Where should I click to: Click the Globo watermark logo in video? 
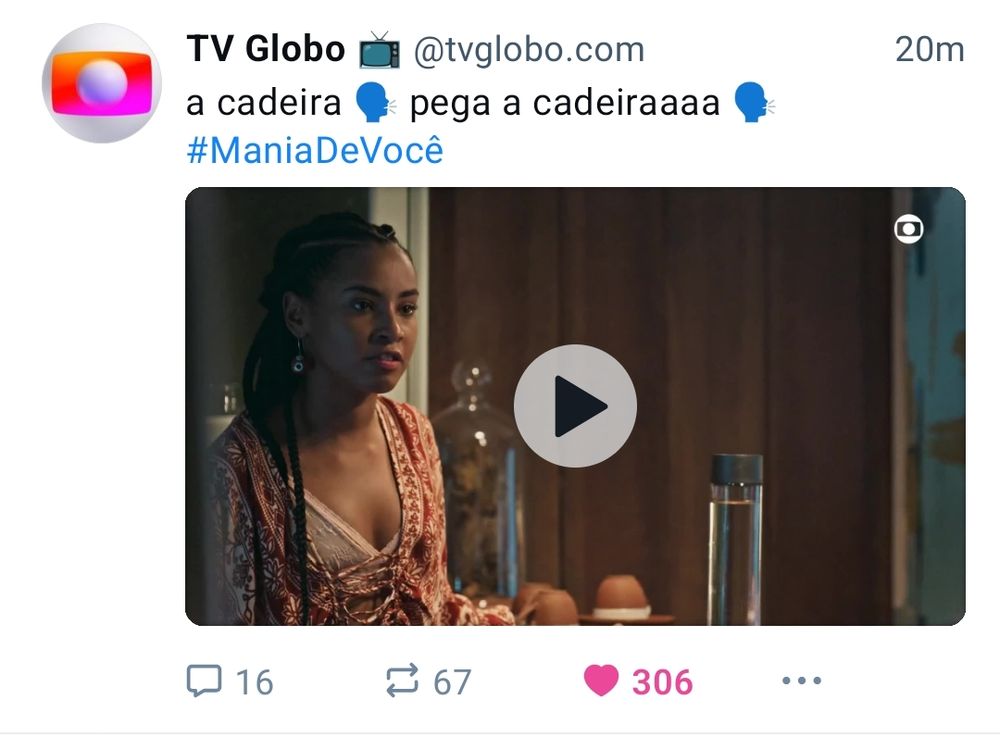tap(908, 229)
